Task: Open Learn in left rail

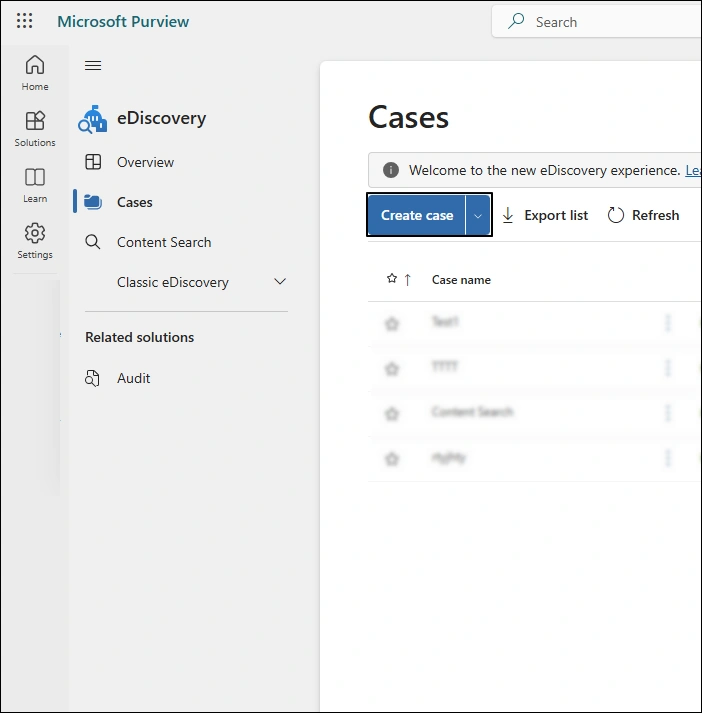Action: pos(35,185)
